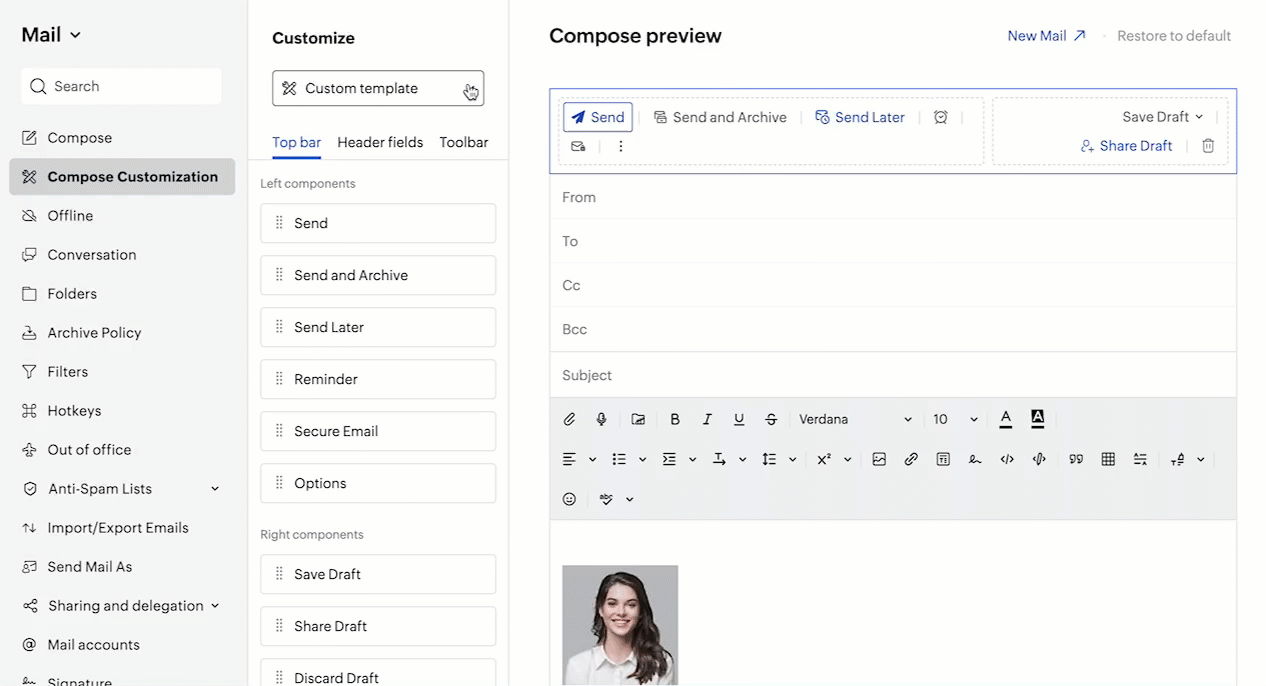The height and width of the screenshot is (686, 1266).
Task: Click the Send button in the preview
Action: pyautogui.click(x=598, y=117)
